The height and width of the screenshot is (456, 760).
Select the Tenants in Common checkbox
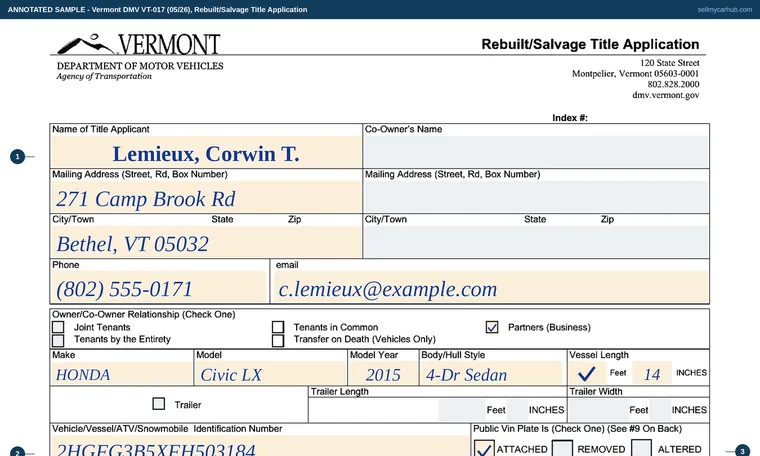(x=278, y=327)
